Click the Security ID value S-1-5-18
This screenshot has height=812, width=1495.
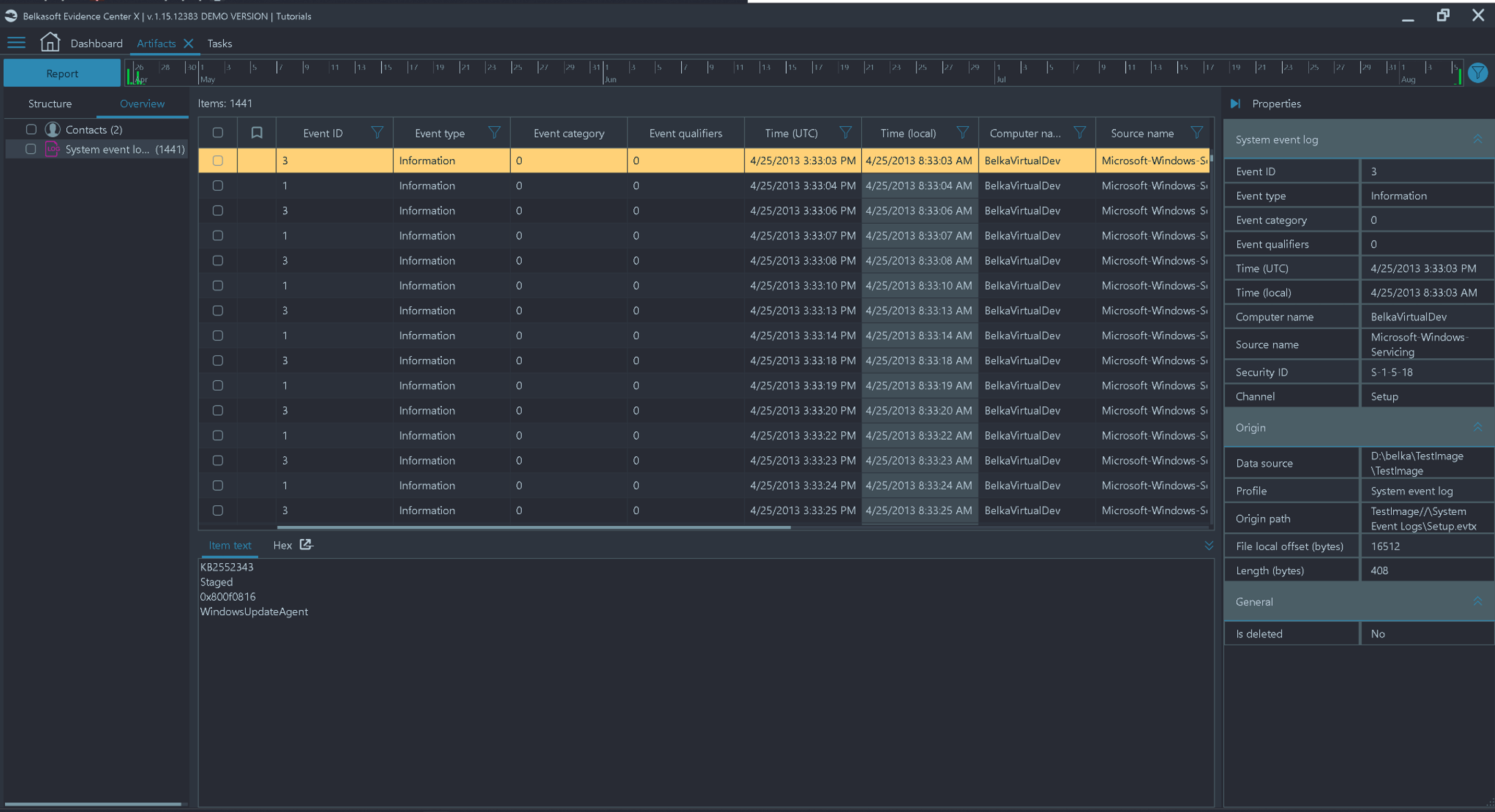tap(1392, 372)
